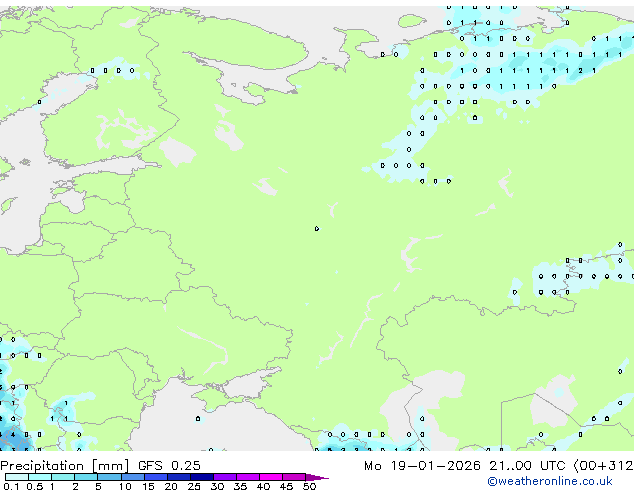Click the Caspian Sea northern area
Image resolution: width=634 pixels, height=490 pixels.
pos(432,395)
